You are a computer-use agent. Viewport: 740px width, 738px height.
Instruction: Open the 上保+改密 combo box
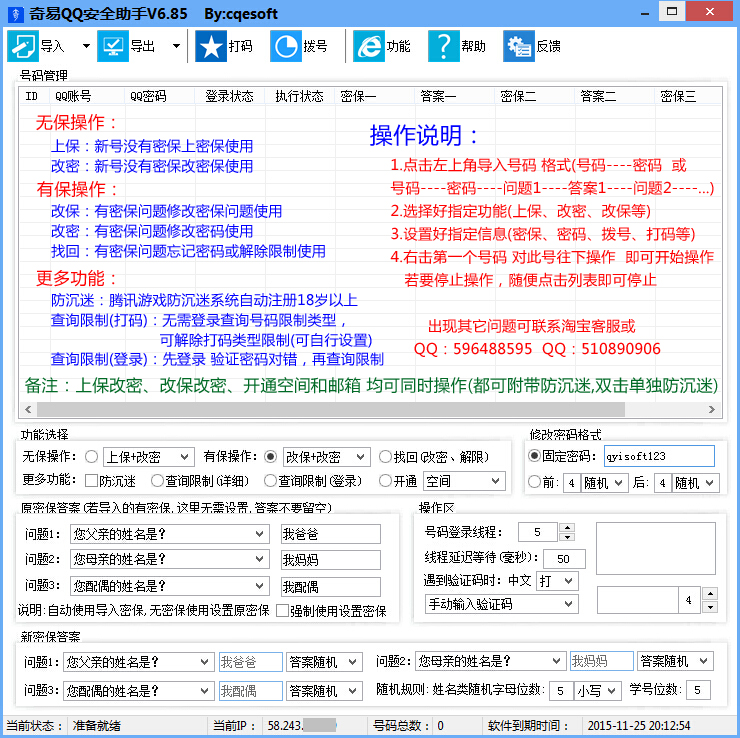(147, 457)
